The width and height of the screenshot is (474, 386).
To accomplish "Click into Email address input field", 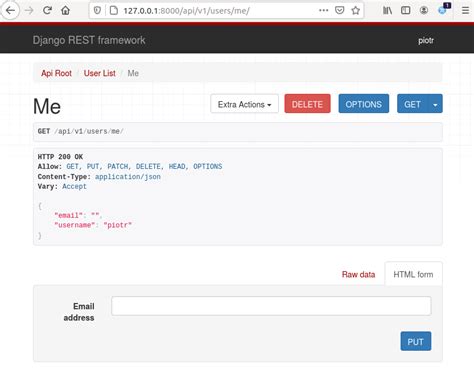I will coord(271,306).
